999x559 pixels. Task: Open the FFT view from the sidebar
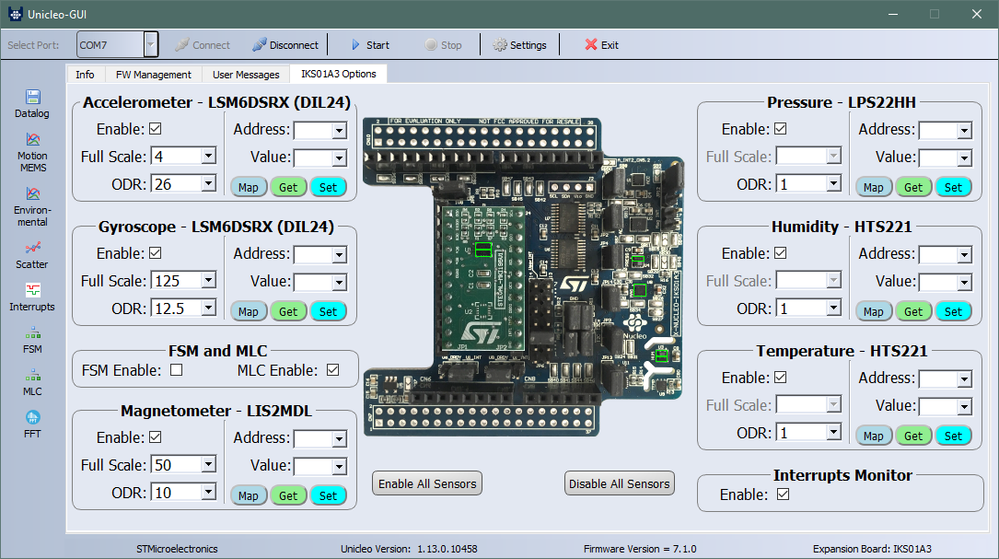click(x=32, y=425)
